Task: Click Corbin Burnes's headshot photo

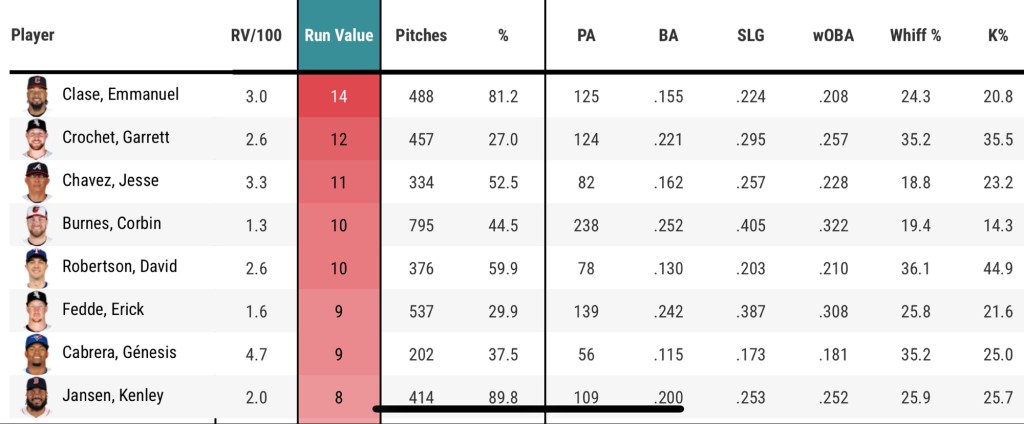Action: 37,226
